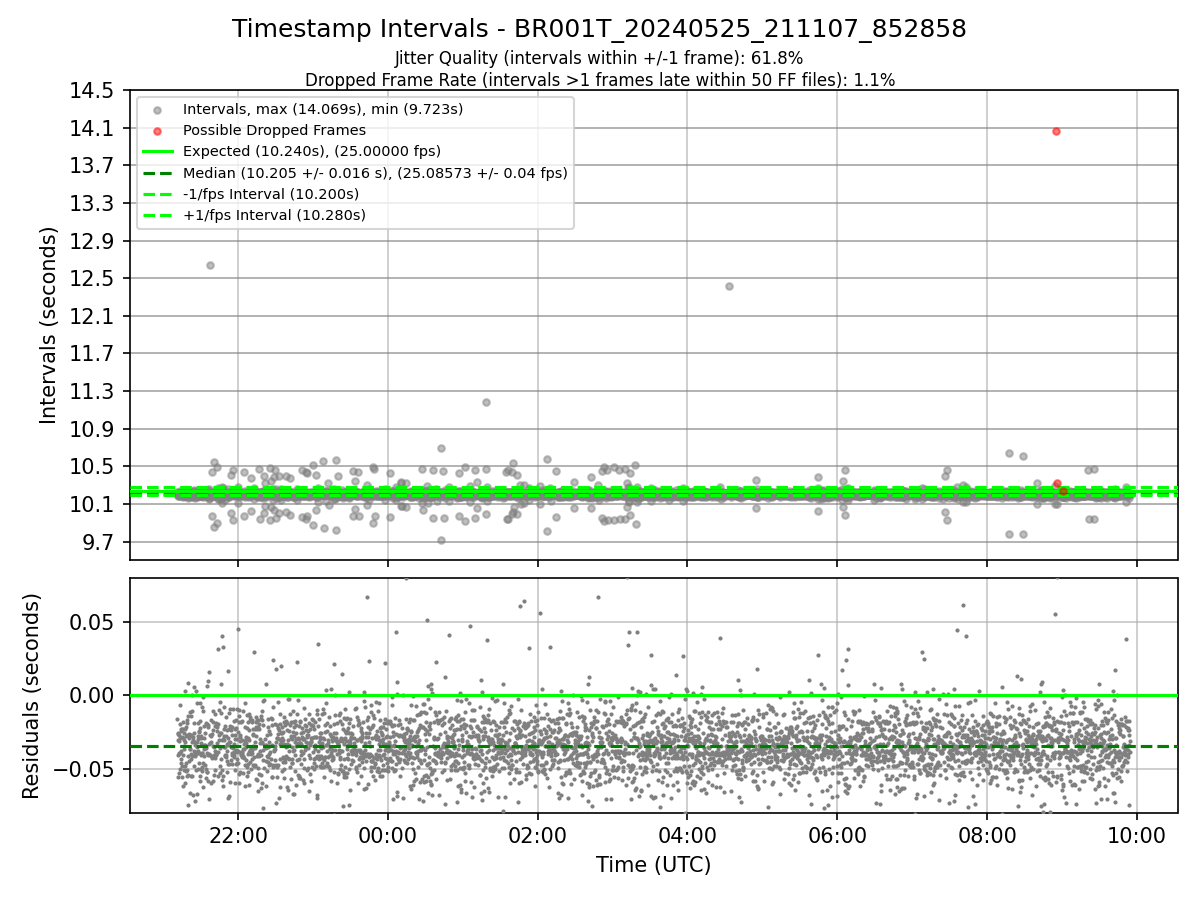Click the gray outlier point near 12.4 seconds
This screenshot has width=1200, height=900.
click(x=729, y=286)
